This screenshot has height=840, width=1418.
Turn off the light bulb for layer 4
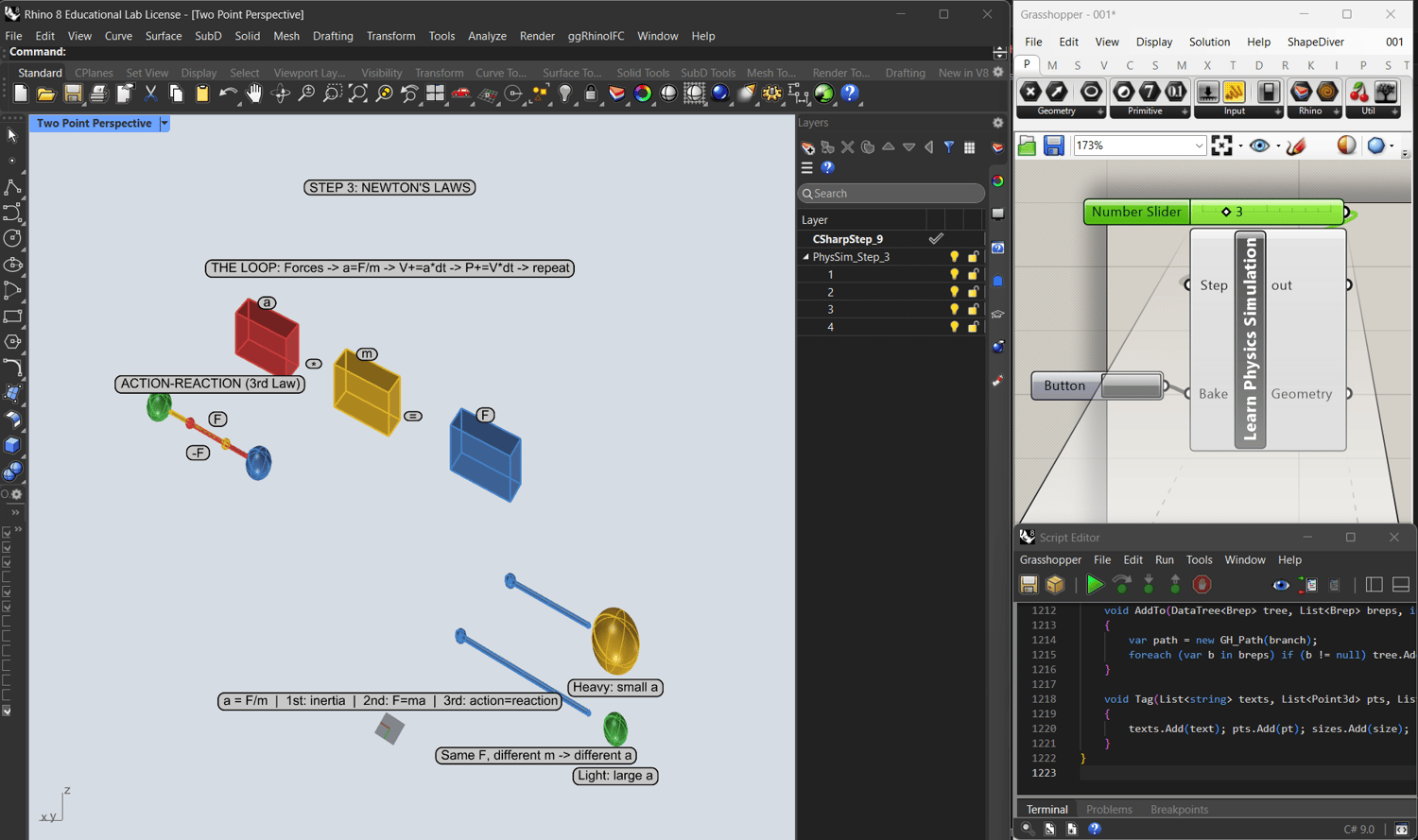tap(954, 327)
